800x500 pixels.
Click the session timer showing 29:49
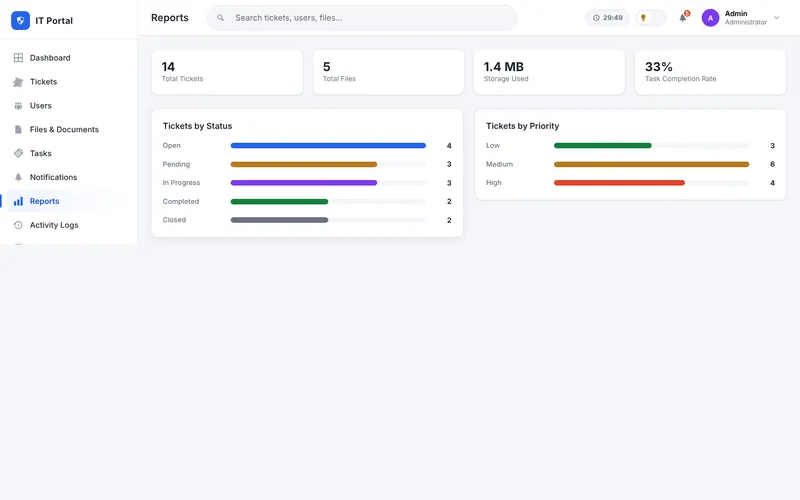607,18
